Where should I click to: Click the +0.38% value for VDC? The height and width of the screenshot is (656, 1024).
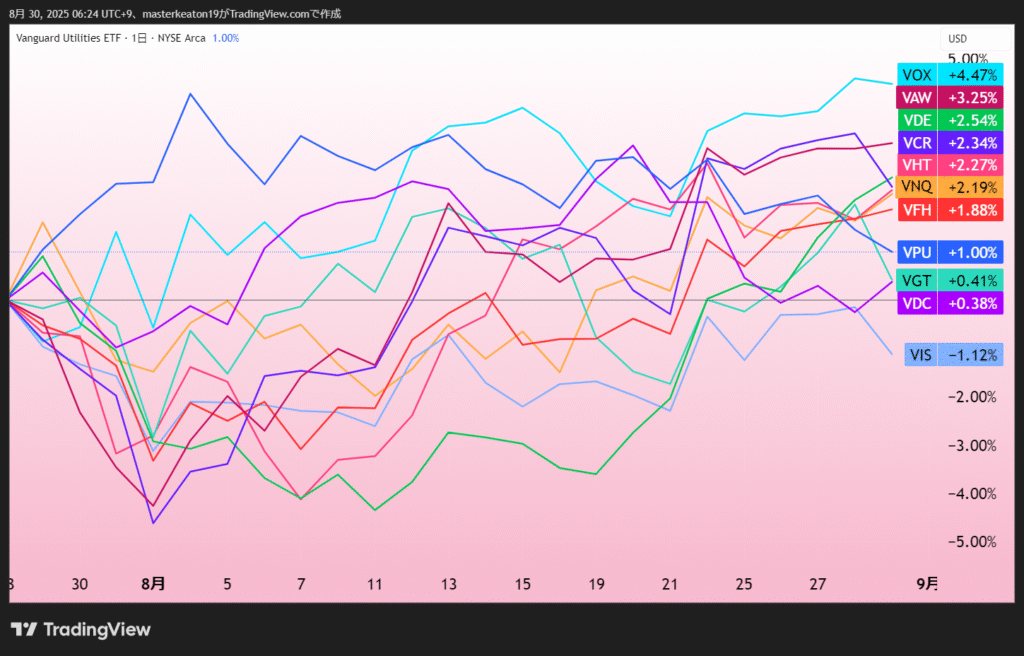971,303
